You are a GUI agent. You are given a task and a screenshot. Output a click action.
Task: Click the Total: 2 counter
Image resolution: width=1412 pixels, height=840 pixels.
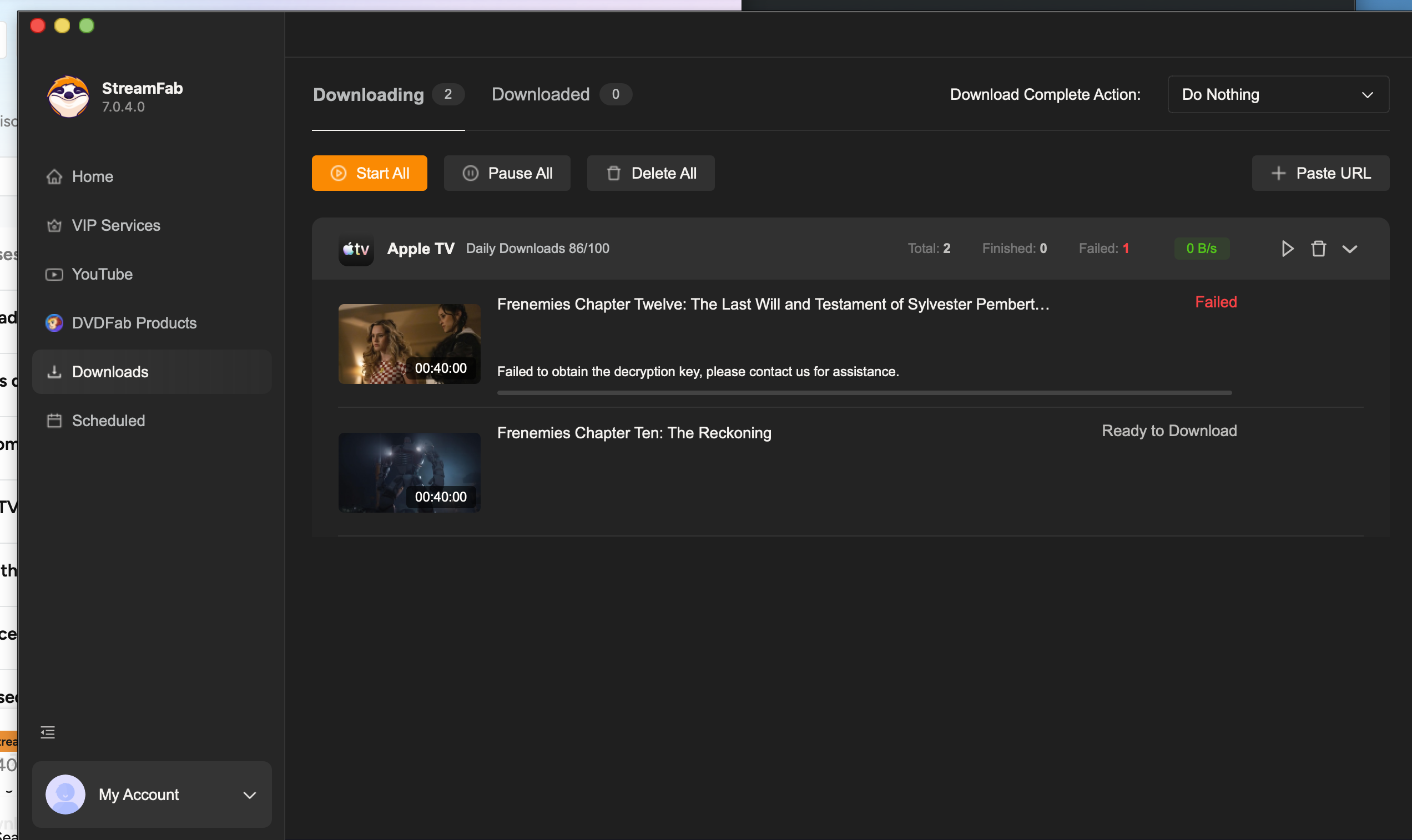tap(929, 249)
